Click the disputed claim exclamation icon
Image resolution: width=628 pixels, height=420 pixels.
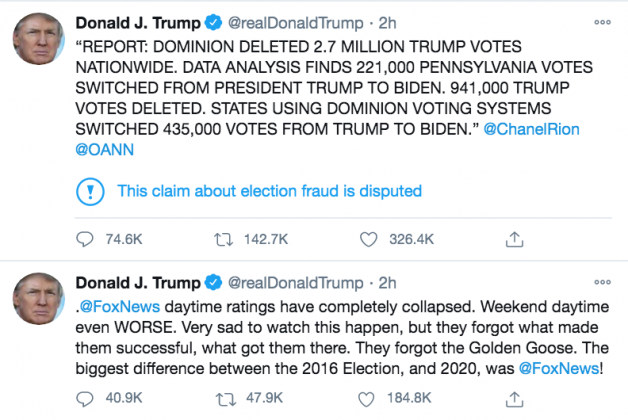(90, 191)
